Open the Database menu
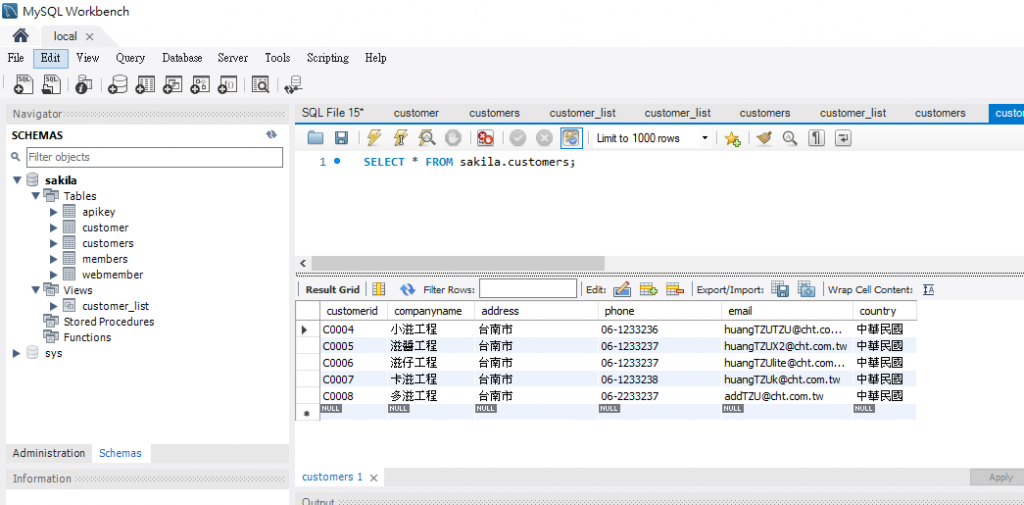1024x505 pixels. click(x=182, y=57)
